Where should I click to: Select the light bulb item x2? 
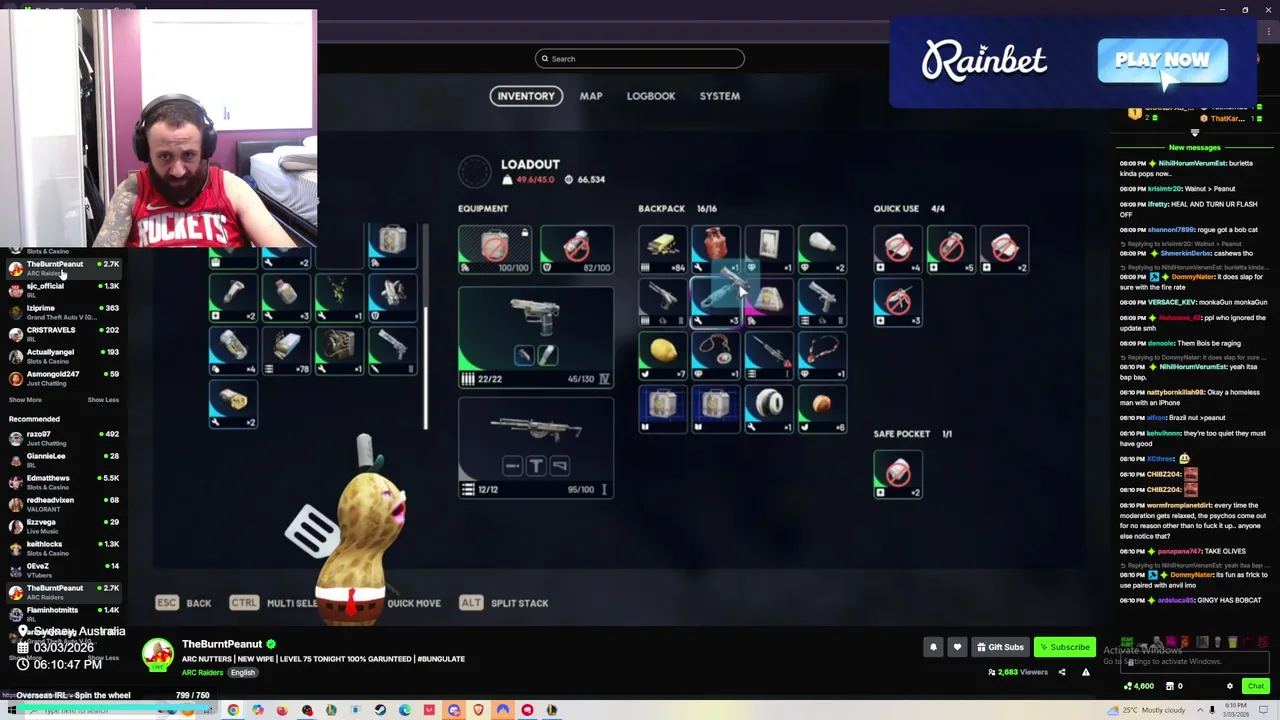(822, 249)
